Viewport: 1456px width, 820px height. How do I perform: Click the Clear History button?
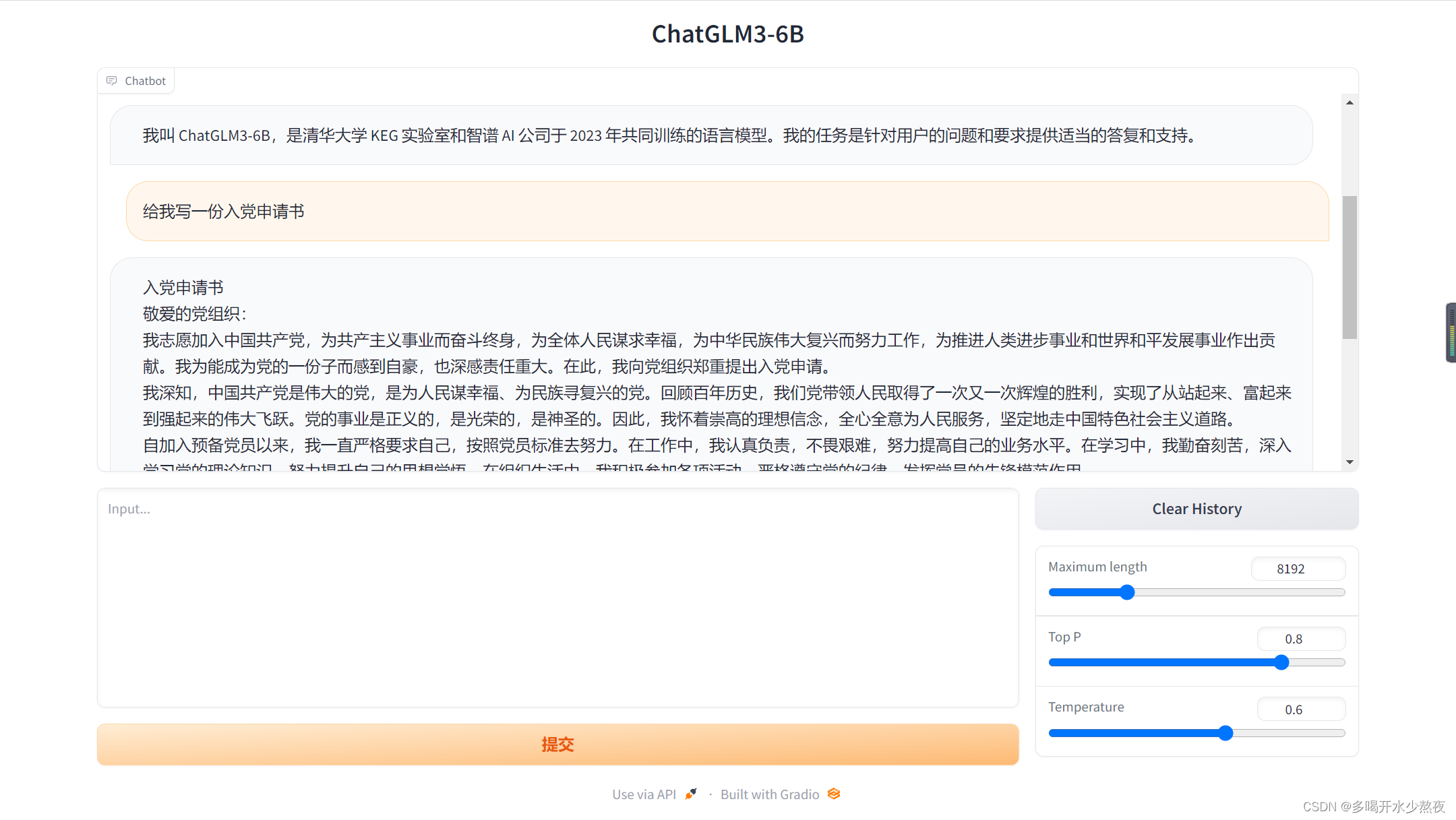(1196, 509)
